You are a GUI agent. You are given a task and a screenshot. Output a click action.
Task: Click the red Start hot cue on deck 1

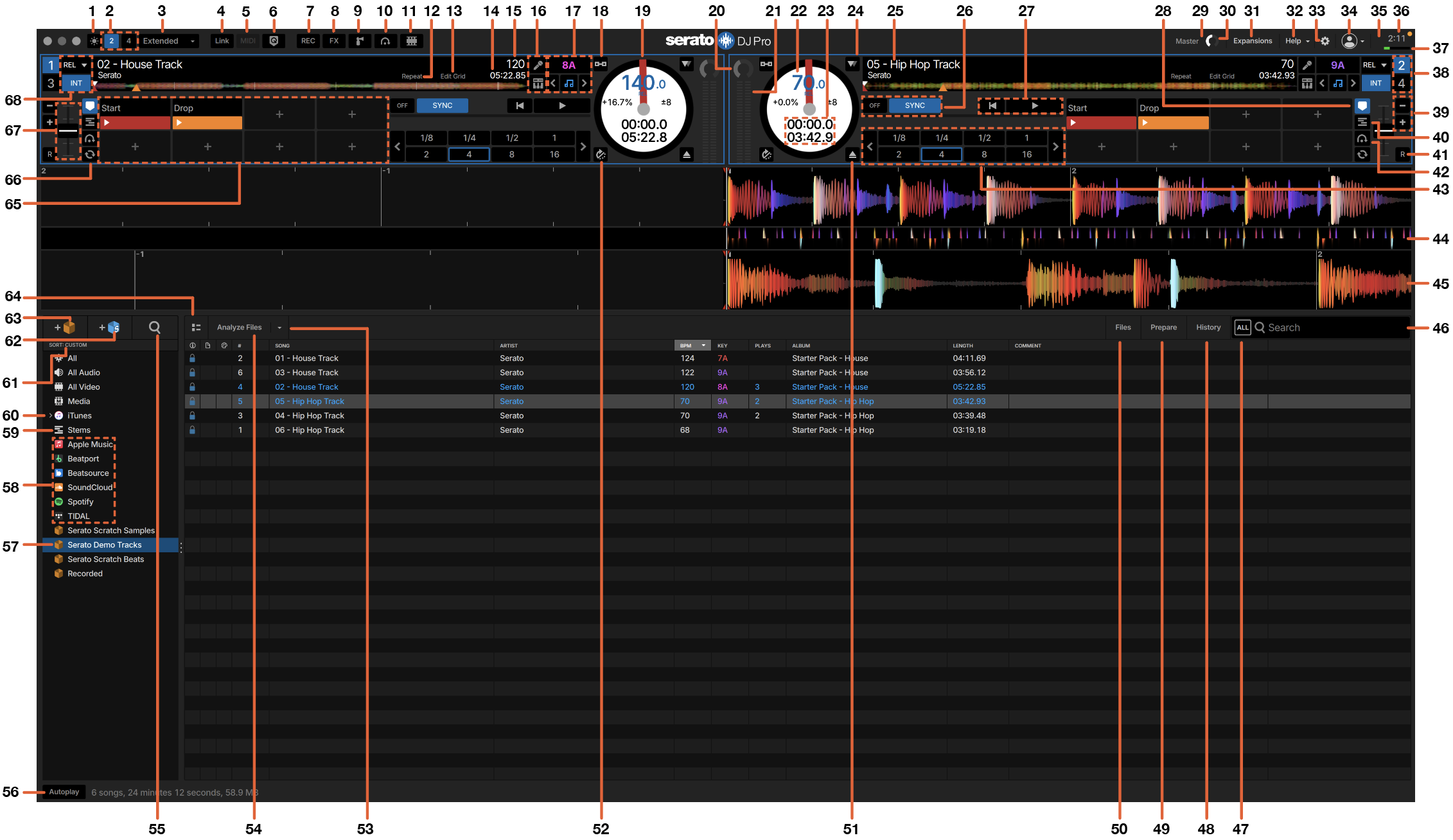(135, 123)
